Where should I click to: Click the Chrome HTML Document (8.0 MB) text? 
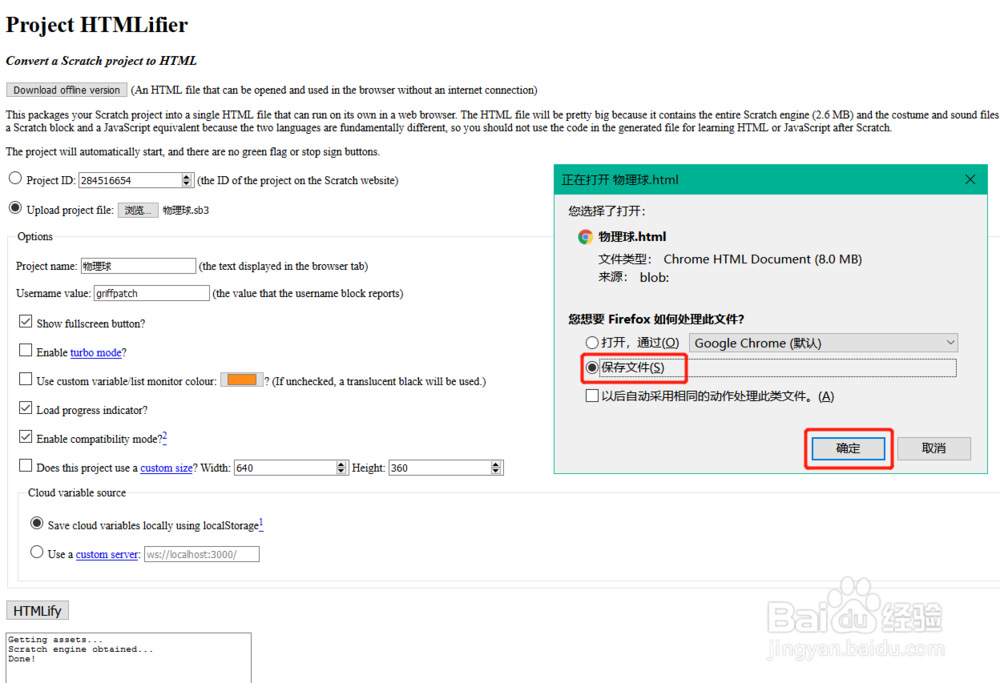click(x=763, y=259)
